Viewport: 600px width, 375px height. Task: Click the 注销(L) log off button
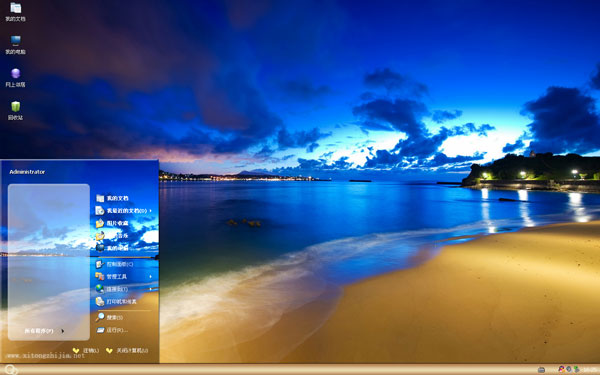(86, 351)
